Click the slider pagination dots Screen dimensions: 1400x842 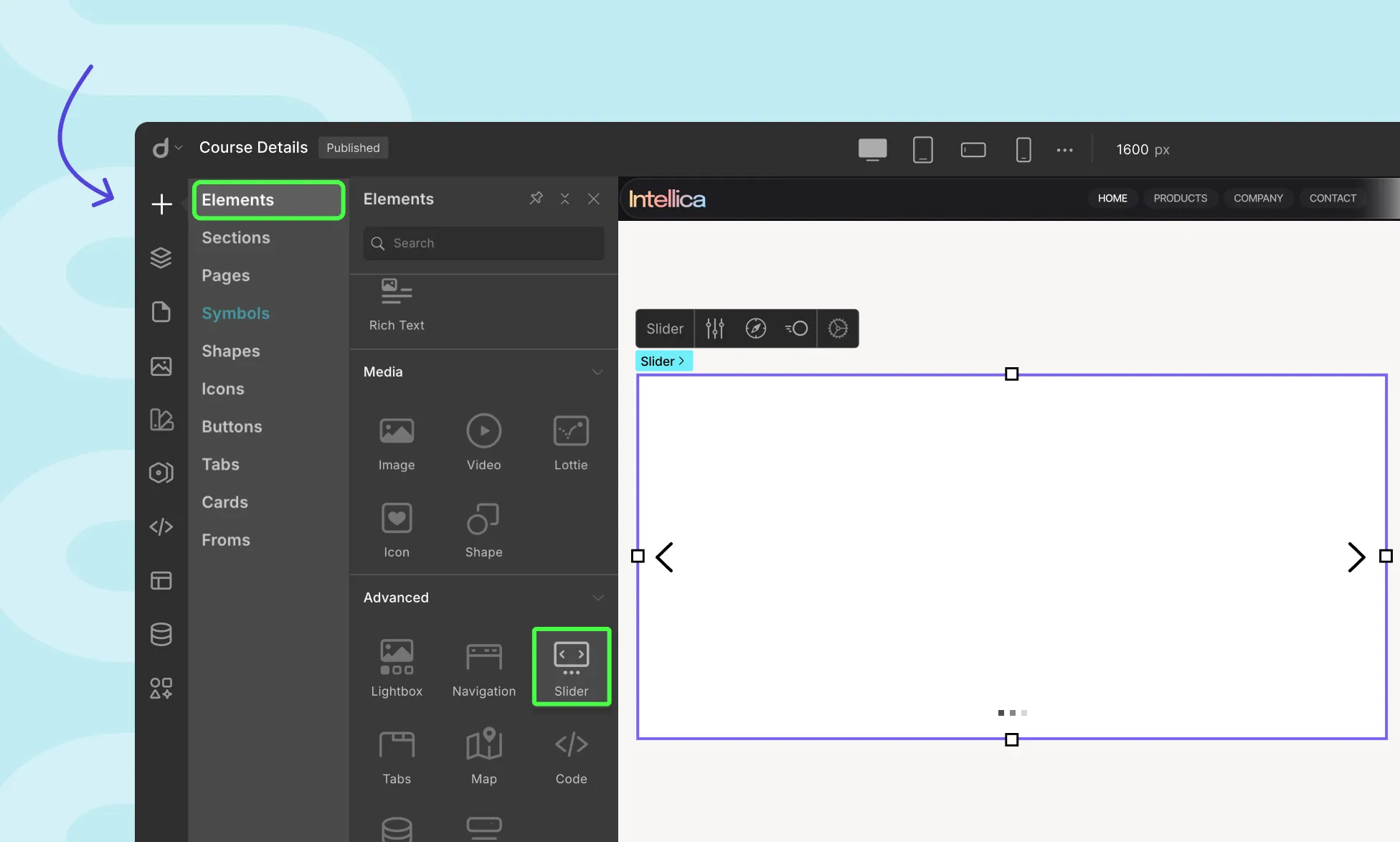coord(1012,713)
